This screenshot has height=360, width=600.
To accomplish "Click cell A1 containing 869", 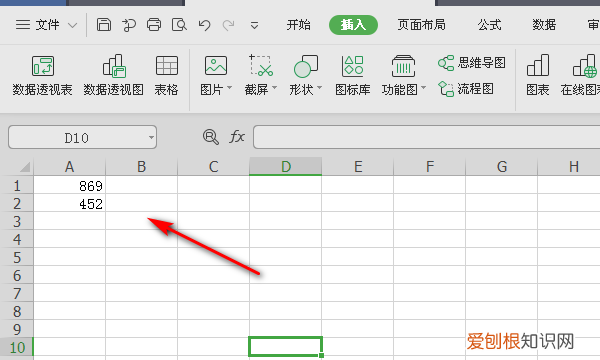I will (x=69, y=186).
